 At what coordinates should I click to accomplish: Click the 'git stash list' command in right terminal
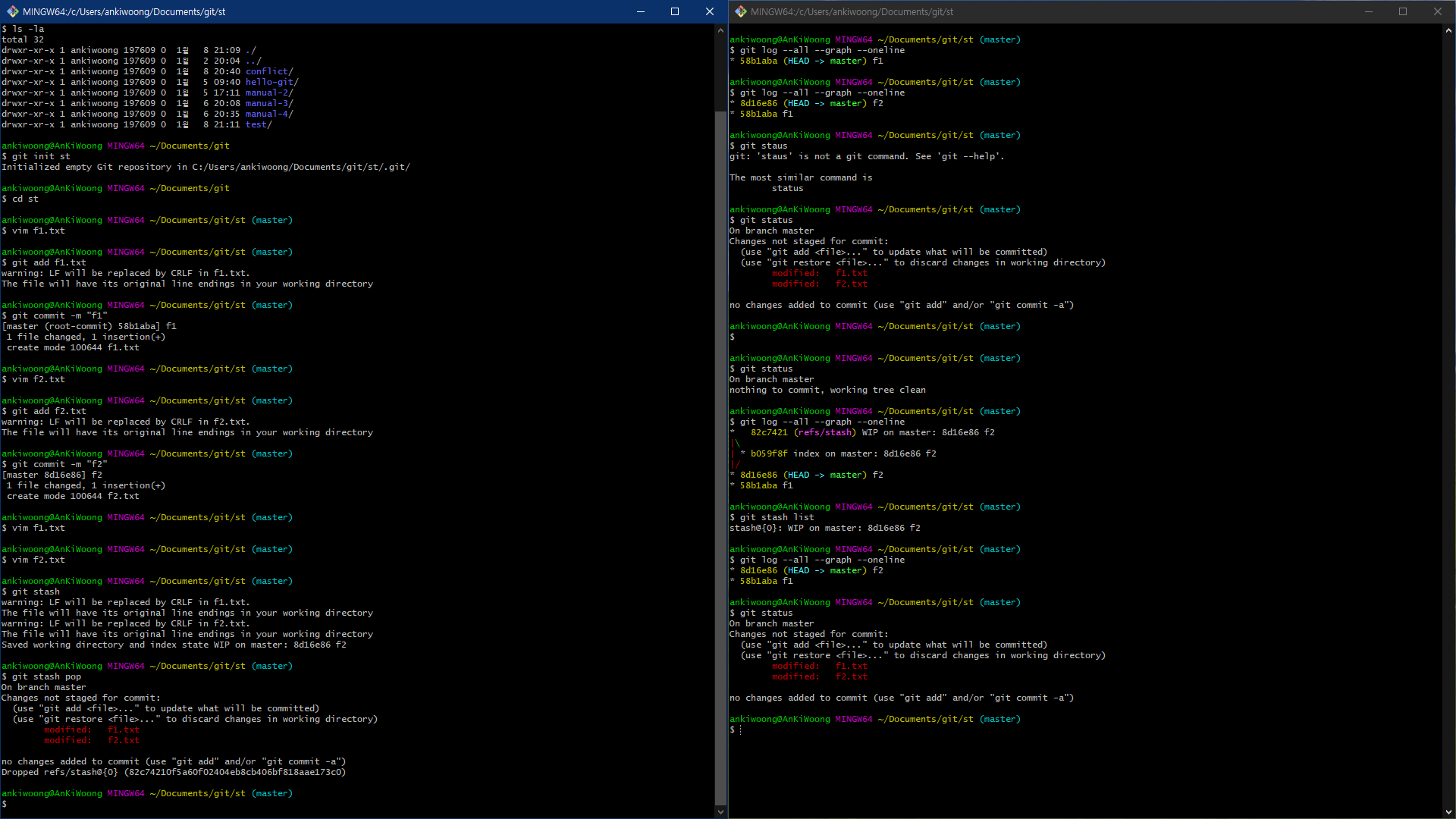point(777,517)
